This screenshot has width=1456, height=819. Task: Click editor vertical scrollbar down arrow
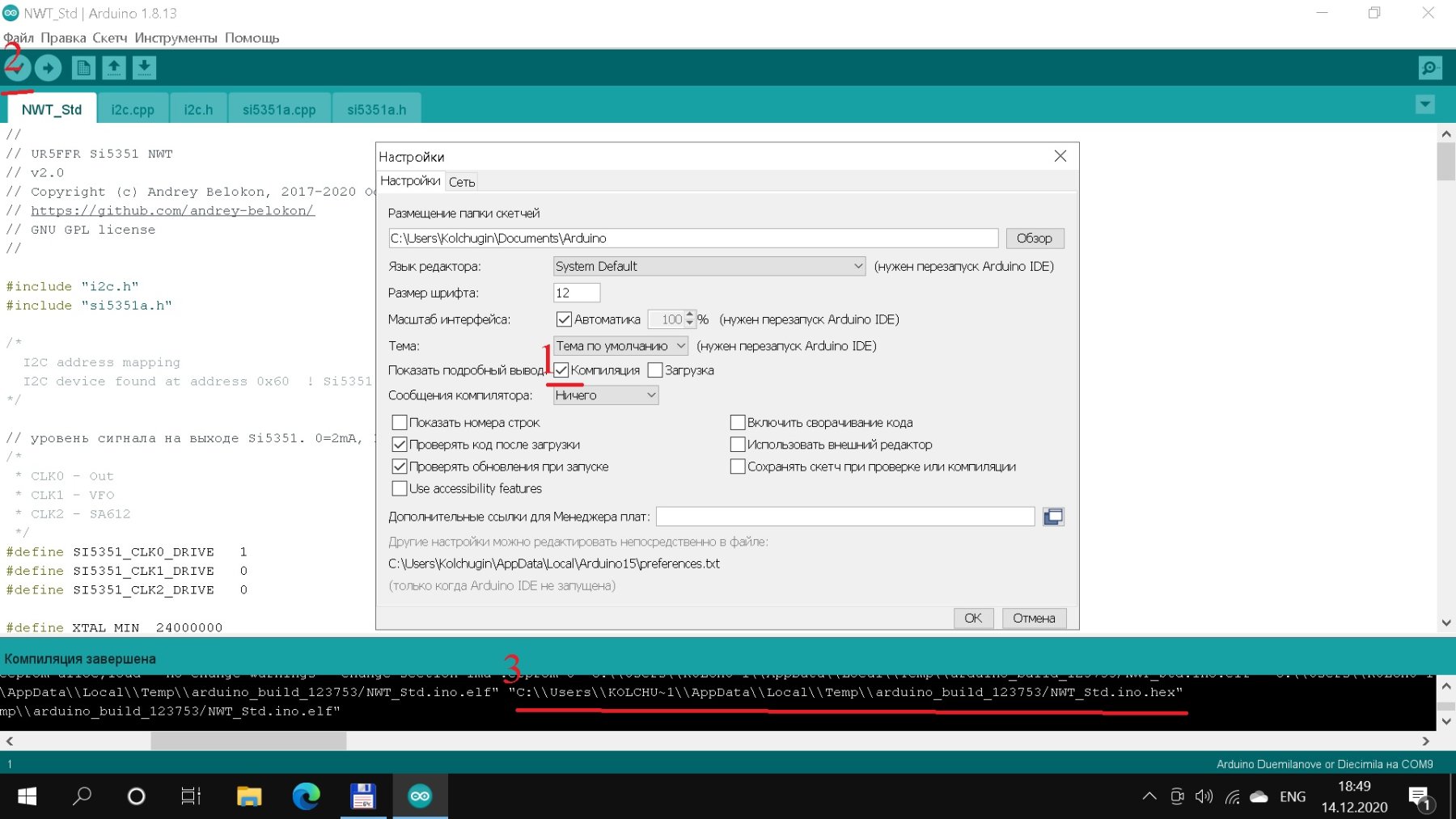click(x=1446, y=623)
